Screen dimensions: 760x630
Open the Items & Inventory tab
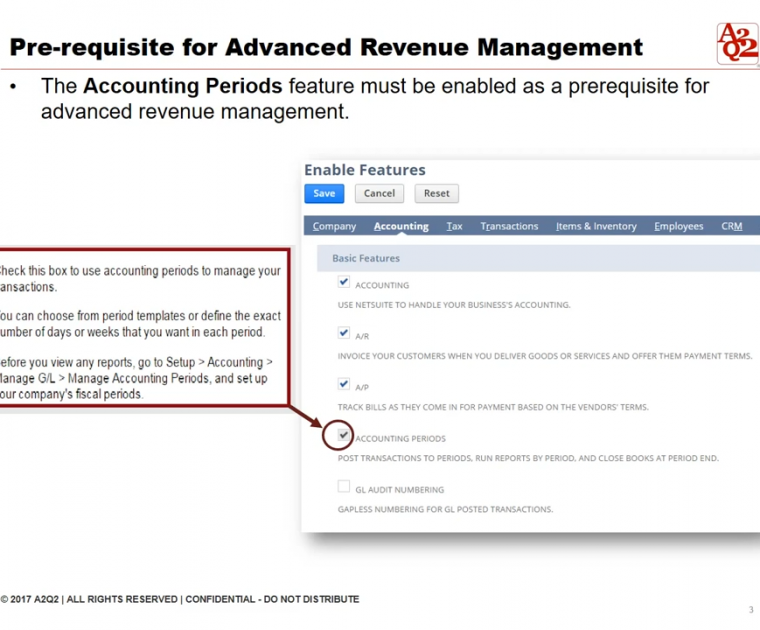click(596, 226)
